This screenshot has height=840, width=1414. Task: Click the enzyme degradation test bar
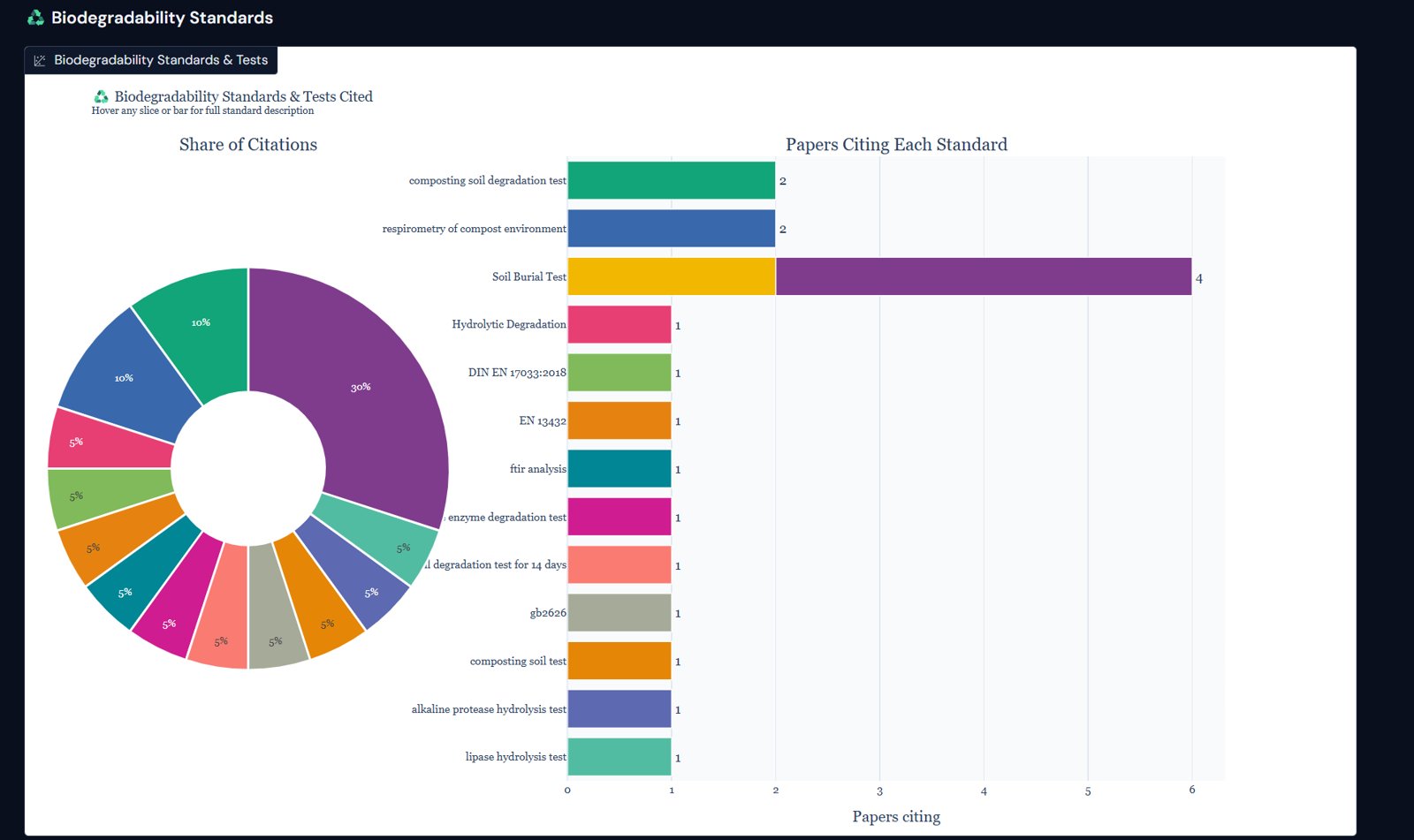tap(620, 517)
